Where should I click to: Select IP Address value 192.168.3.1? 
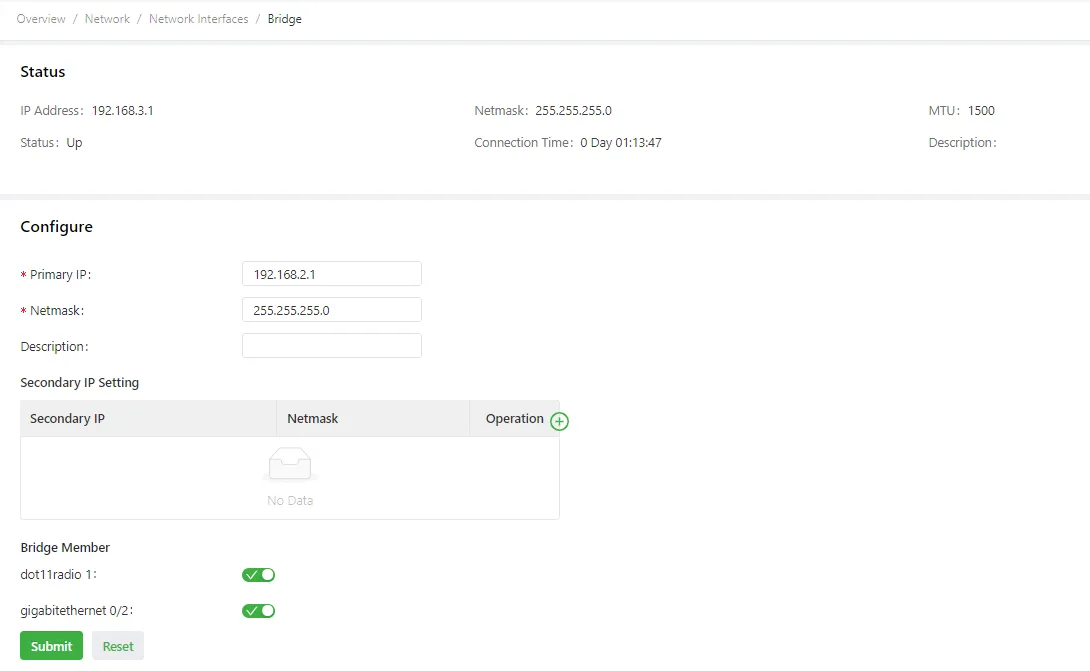pos(122,111)
